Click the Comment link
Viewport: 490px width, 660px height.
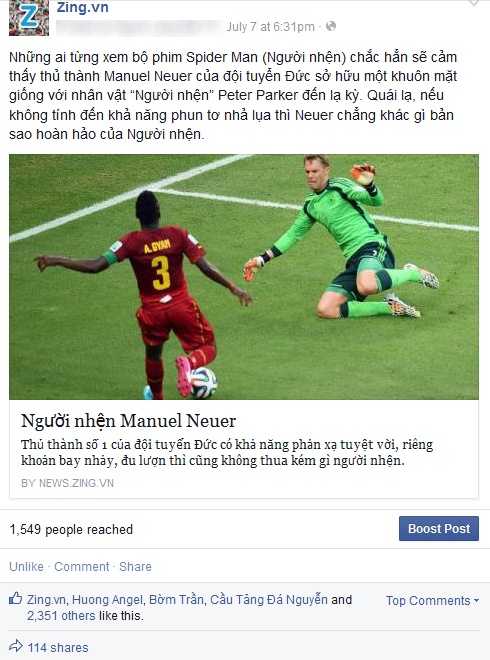(x=82, y=567)
